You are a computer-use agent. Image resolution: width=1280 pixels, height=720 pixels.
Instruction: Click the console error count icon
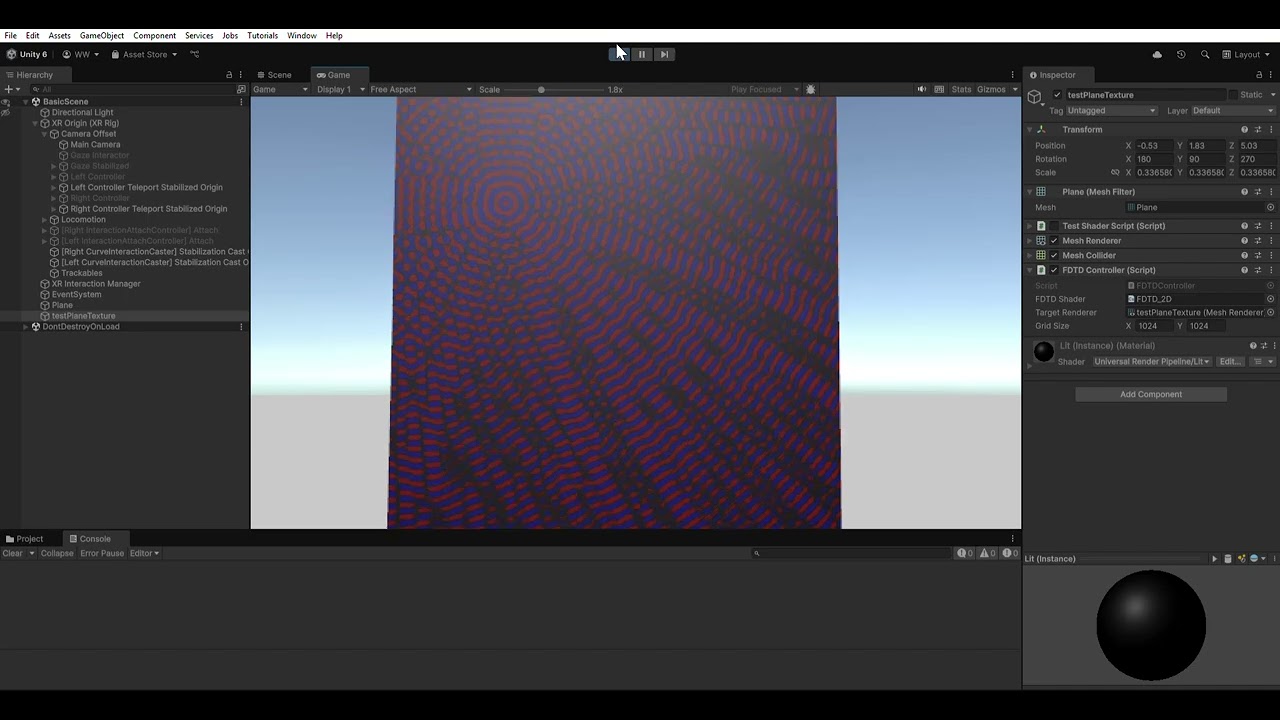1009,553
